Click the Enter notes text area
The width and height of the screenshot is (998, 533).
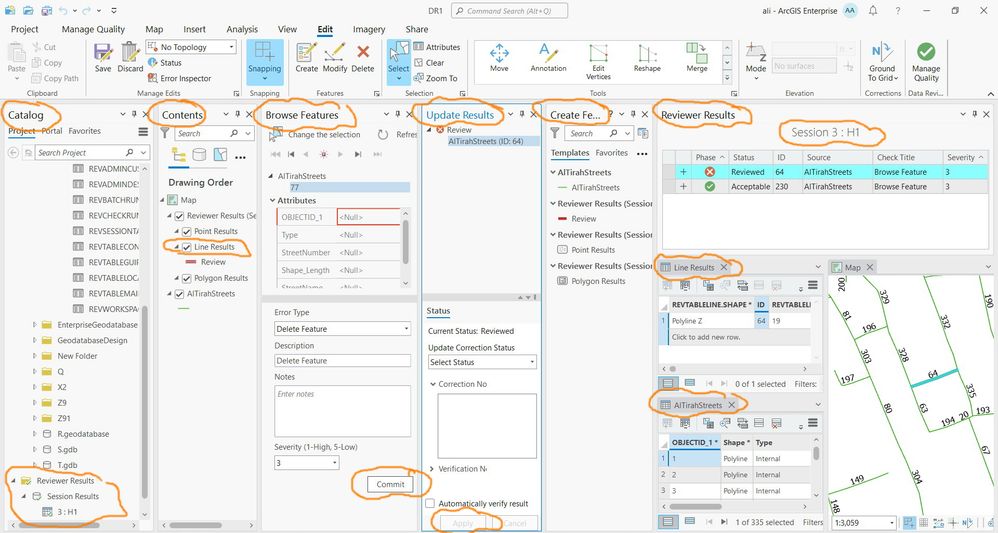(342, 411)
